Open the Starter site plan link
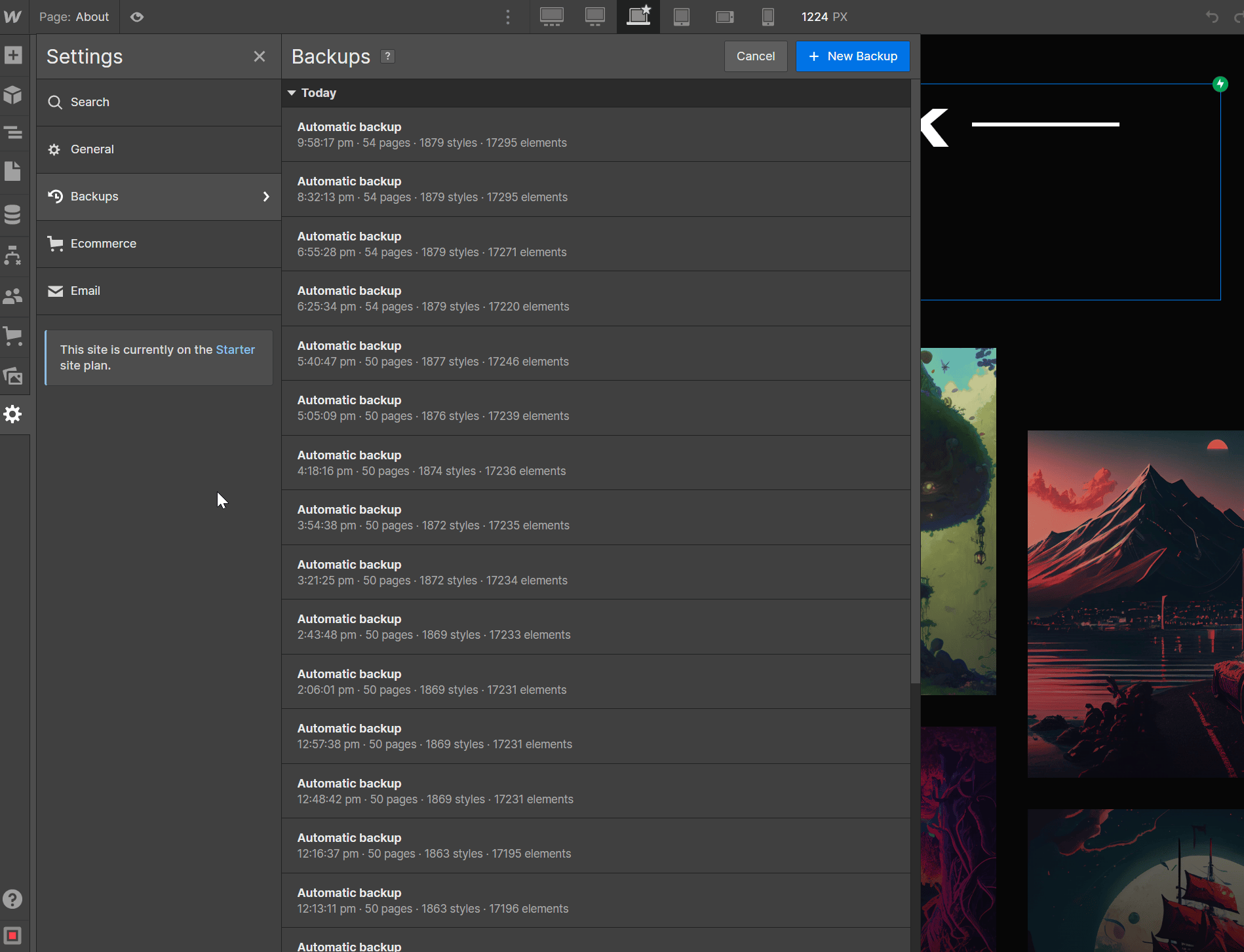Viewport: 1244px width, 952px height. pyautogui.click(x=235, y=349)
